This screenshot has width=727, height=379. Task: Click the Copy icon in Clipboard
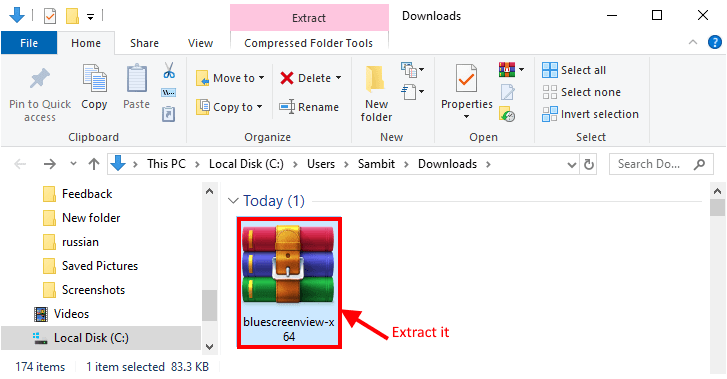(95, 78)
